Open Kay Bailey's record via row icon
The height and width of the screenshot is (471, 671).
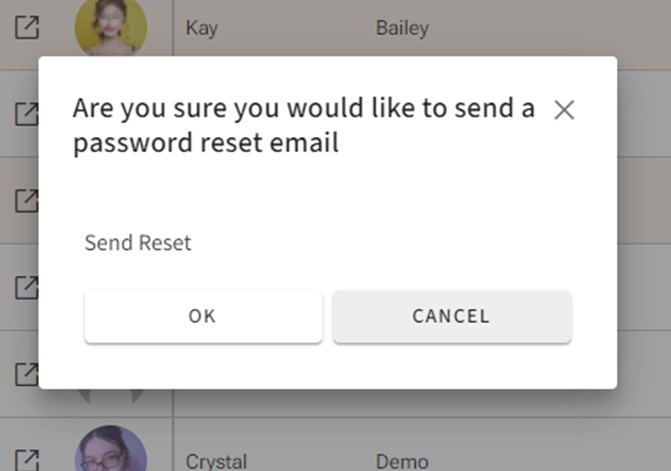[27, 28]
